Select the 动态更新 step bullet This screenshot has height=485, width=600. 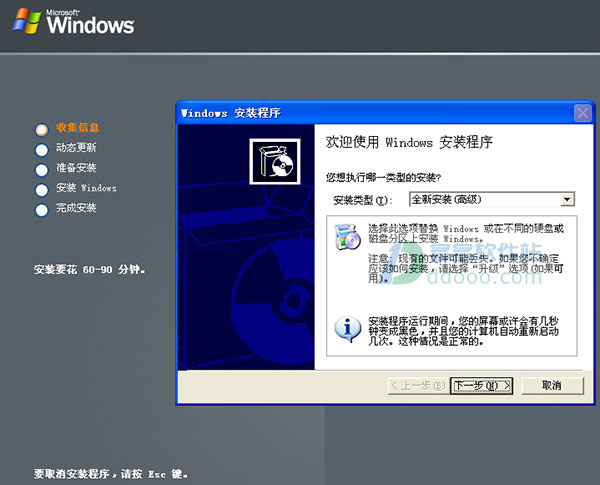point(42,150)
